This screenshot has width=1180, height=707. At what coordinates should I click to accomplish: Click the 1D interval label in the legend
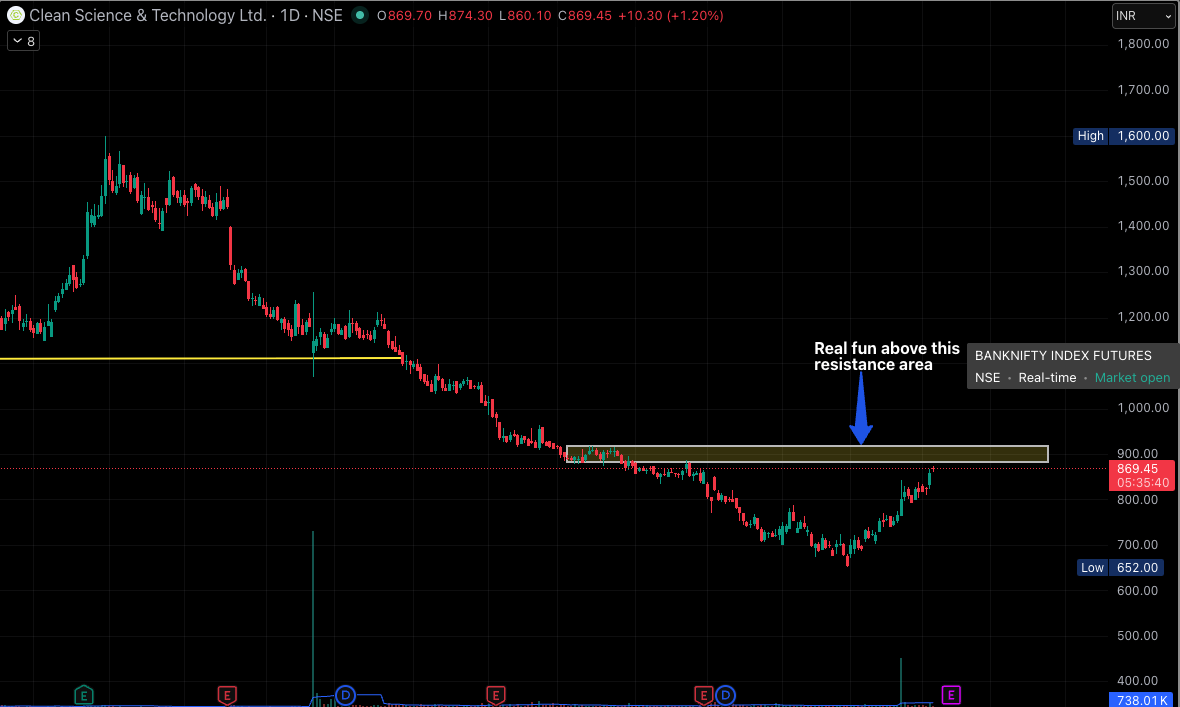point(290,15)
